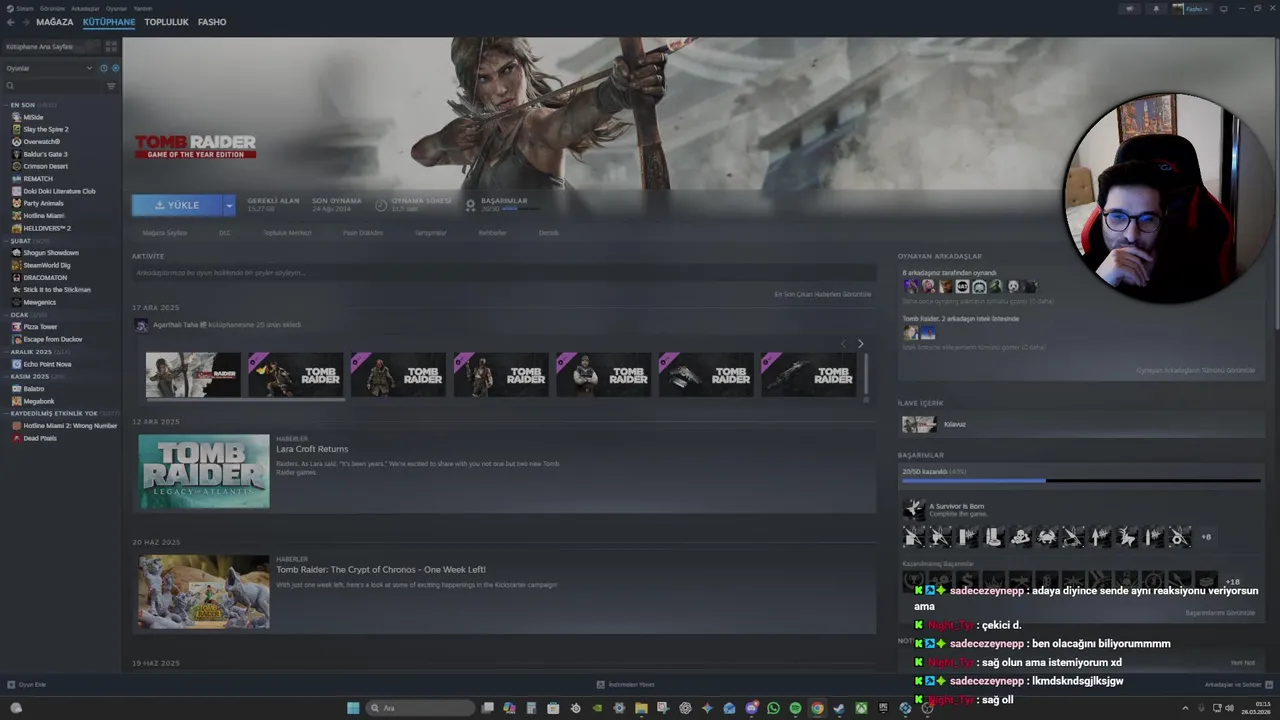This screenshot has width=1280, height=720.
Task: Open the Oyunlar filter dropdown
Action: [x=49, y=68]
